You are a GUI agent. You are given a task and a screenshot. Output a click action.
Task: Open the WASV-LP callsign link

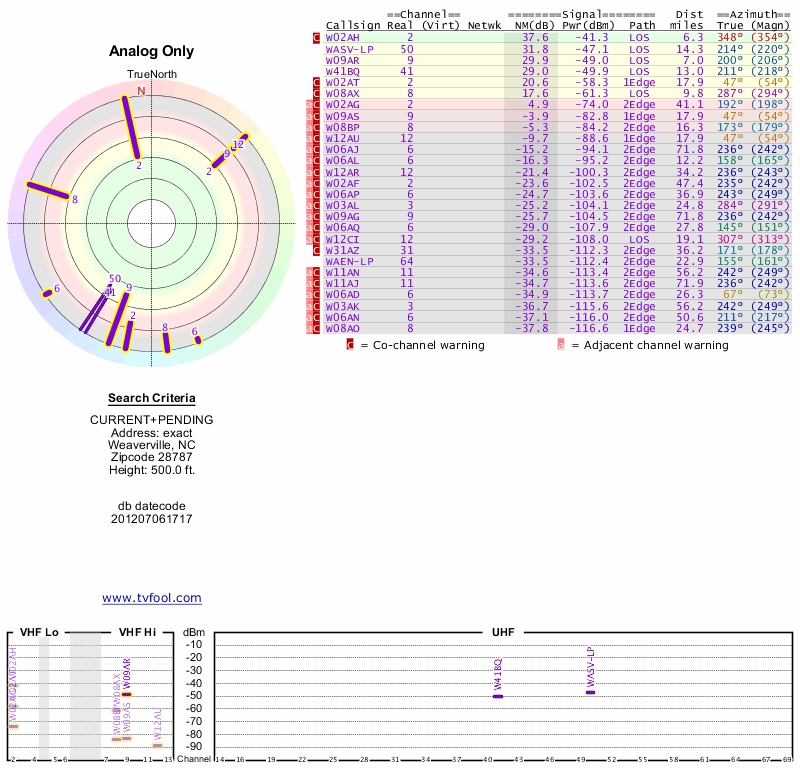[x=349, y=48]
